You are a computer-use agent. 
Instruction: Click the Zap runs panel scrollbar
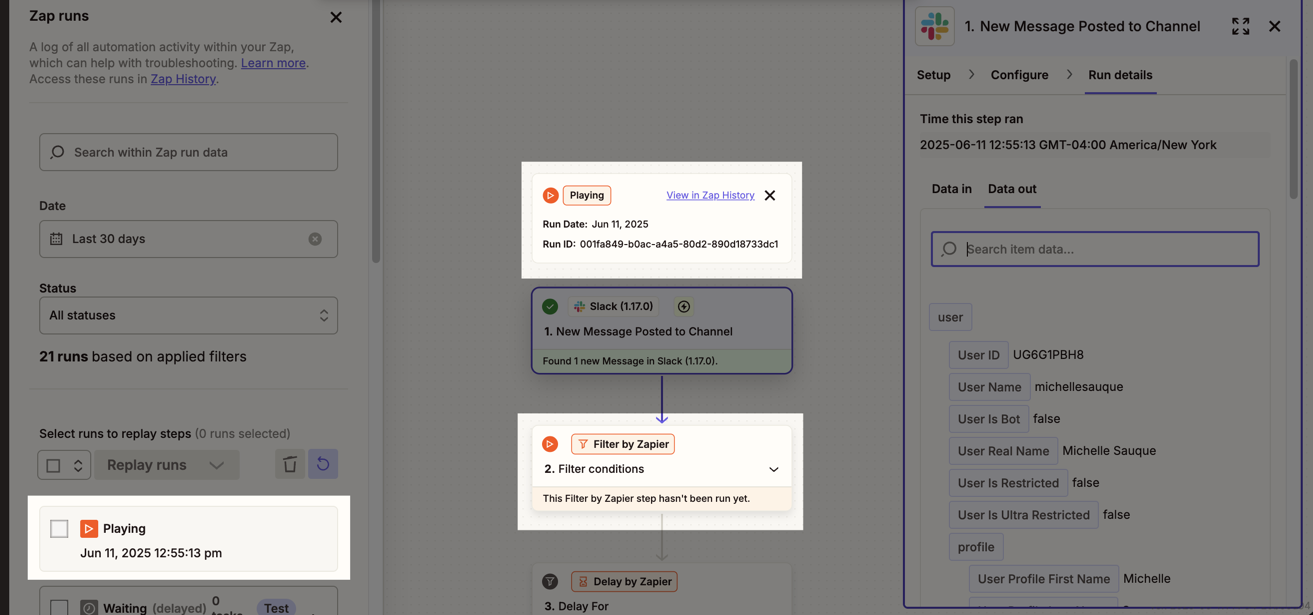pyautogui.click(x=376, y=131)
